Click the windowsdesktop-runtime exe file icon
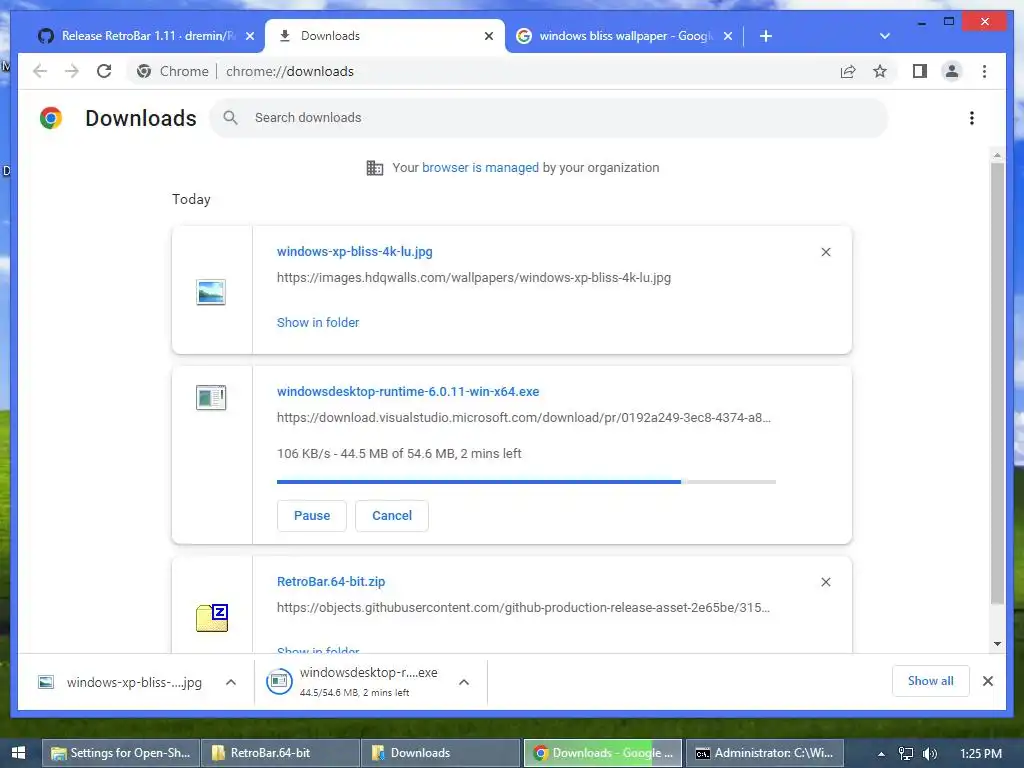 pyautogui.click(x=211, y=398)
